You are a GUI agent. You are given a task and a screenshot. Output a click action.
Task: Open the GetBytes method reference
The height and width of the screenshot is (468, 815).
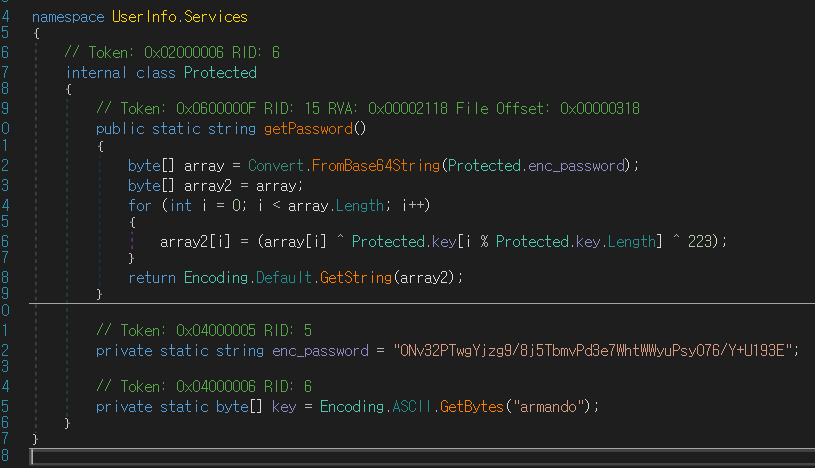coord(472,407)
